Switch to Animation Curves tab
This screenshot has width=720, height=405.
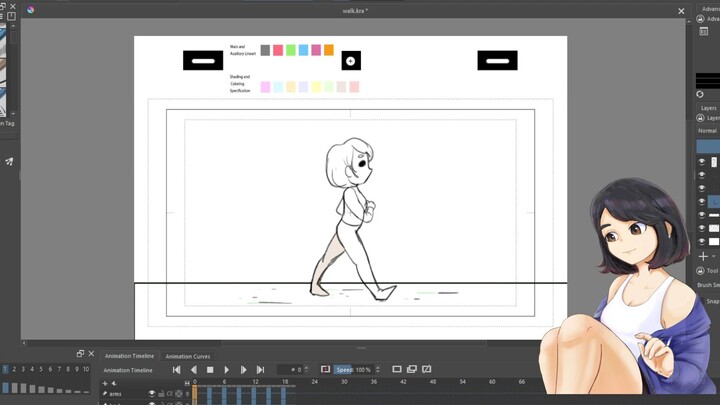pyautogui.click(x=187, y=356)
